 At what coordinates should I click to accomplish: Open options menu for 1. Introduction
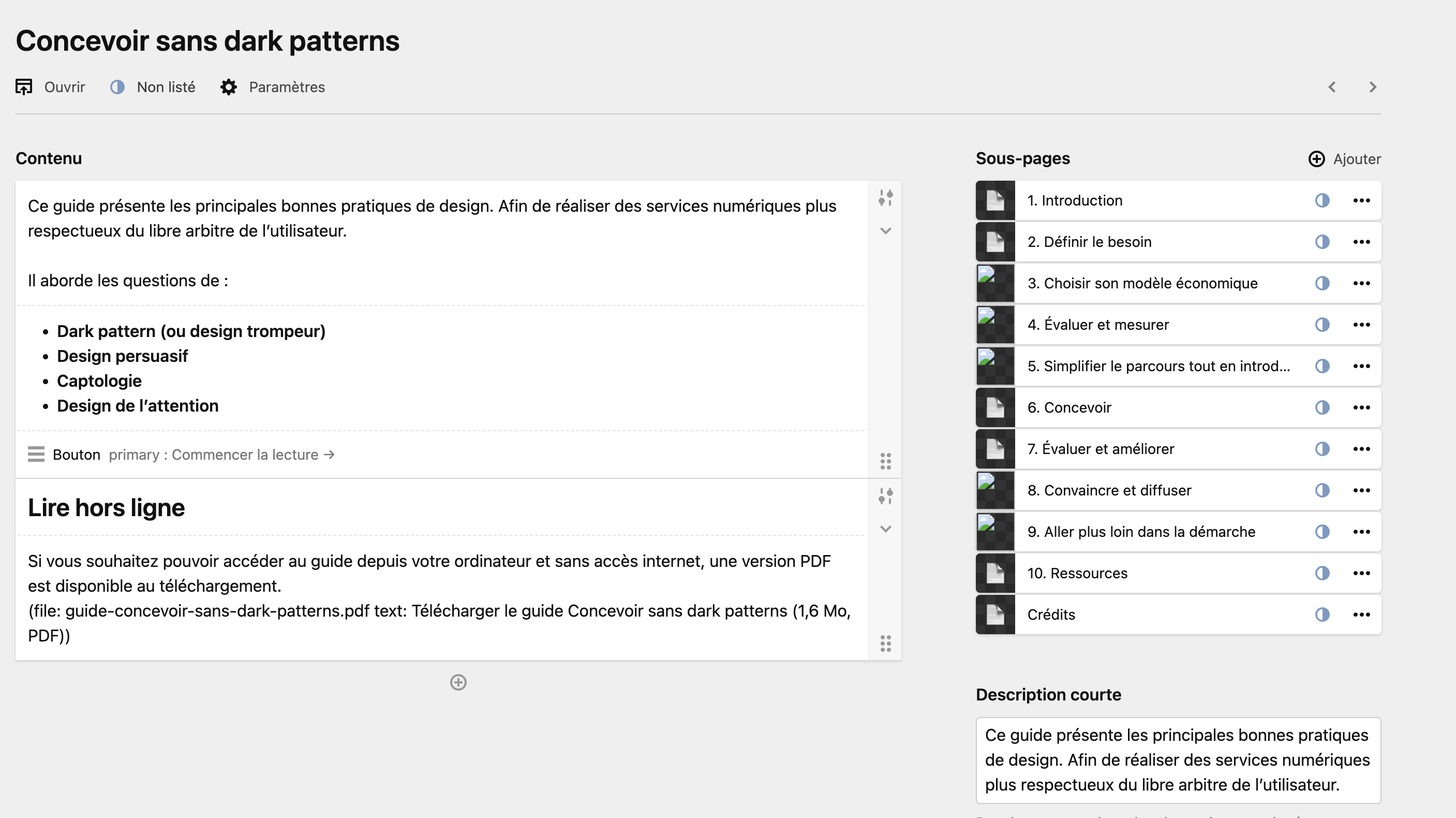(1361, 200)
